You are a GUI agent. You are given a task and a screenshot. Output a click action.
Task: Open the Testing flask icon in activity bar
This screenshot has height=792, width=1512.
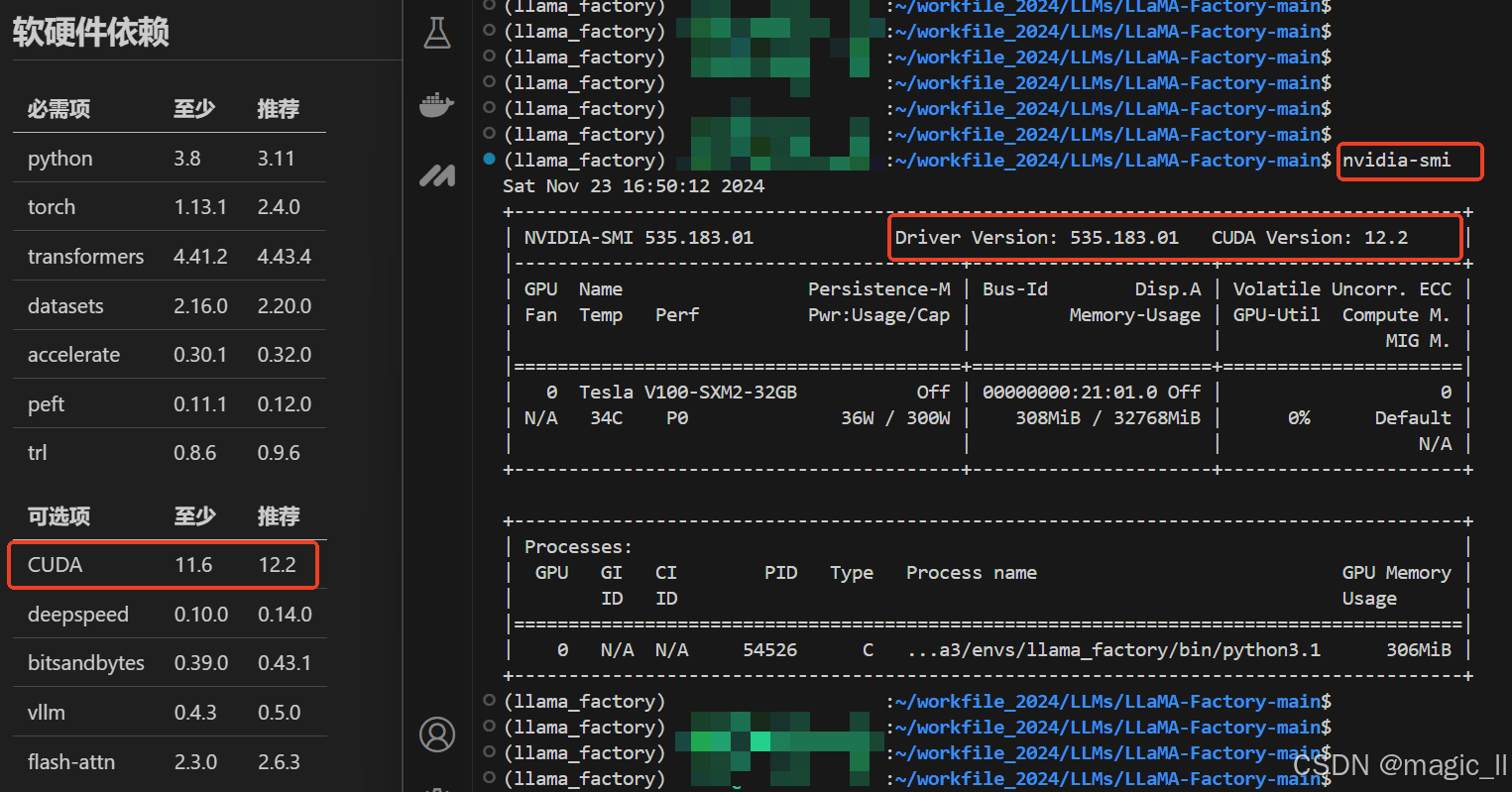[x=437, y=33]
